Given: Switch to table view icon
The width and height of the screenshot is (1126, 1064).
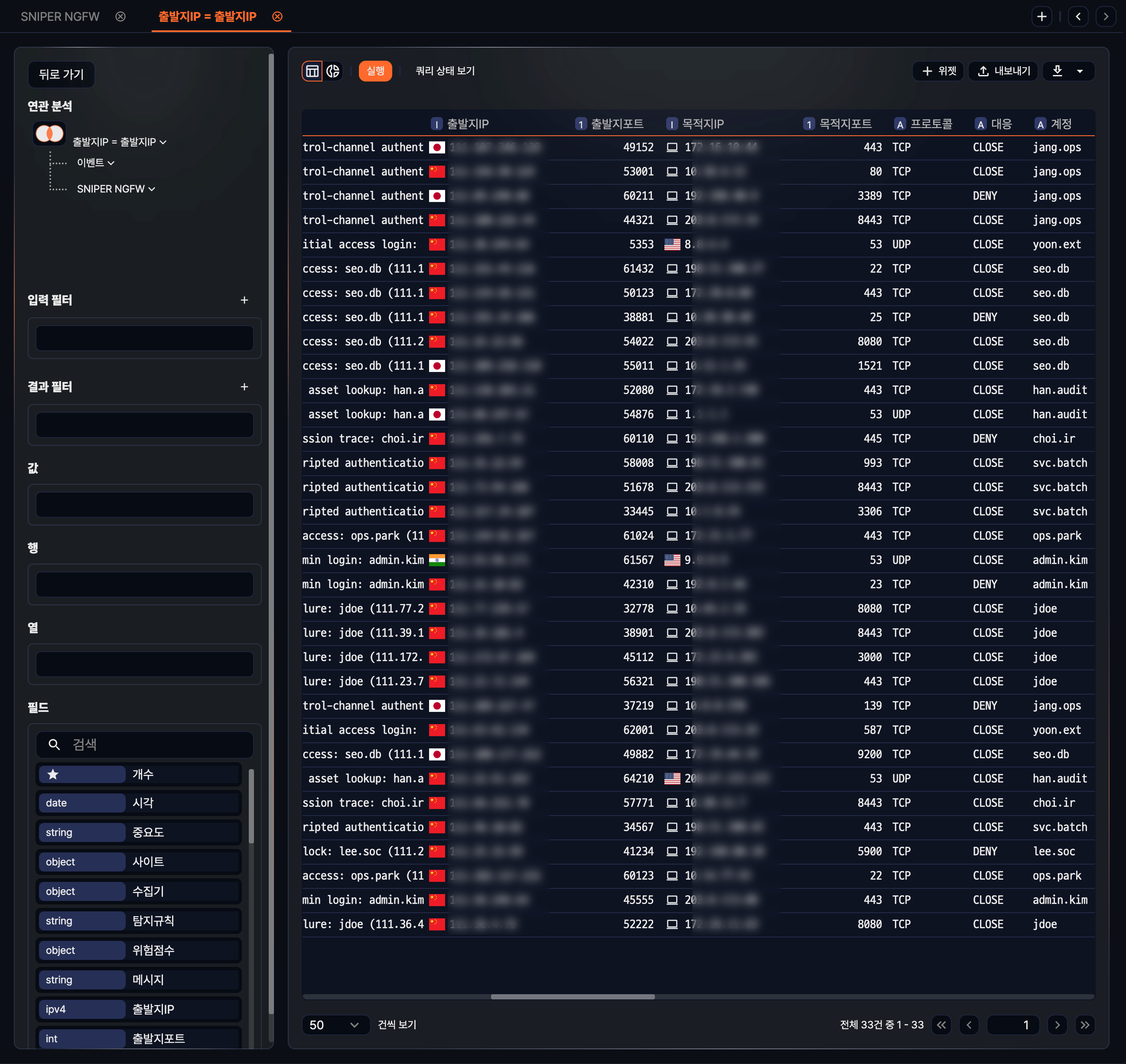Looking at the screenshot, I should click(312, 71).
